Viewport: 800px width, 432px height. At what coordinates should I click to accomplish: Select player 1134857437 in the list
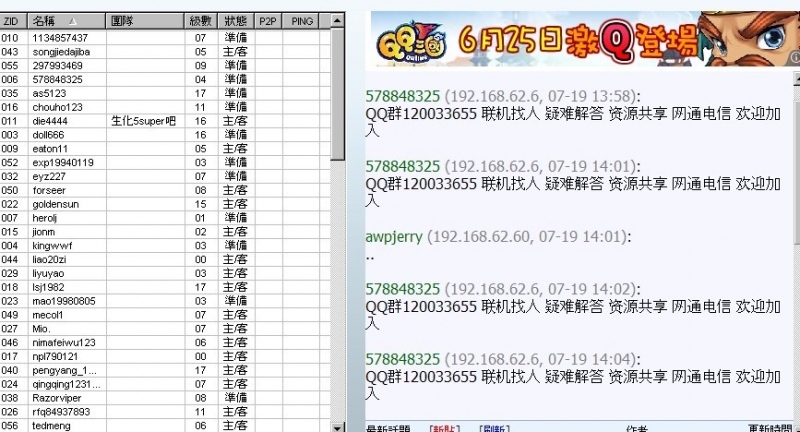[x=165, y=38]
